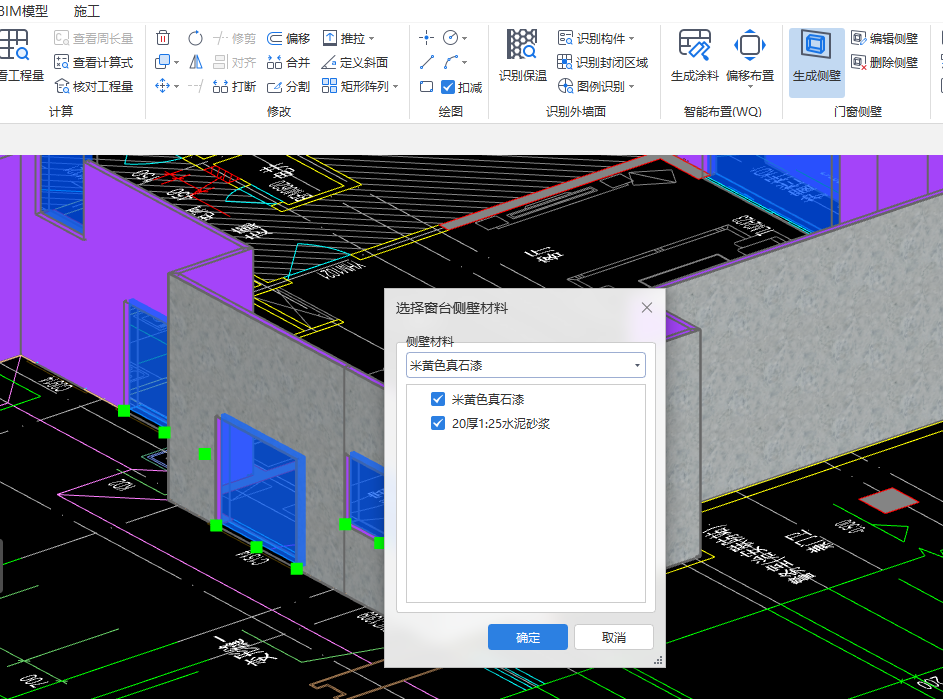Click the 取消 button
The height and width of the screenshot is (699, 943).
point(613,637)
